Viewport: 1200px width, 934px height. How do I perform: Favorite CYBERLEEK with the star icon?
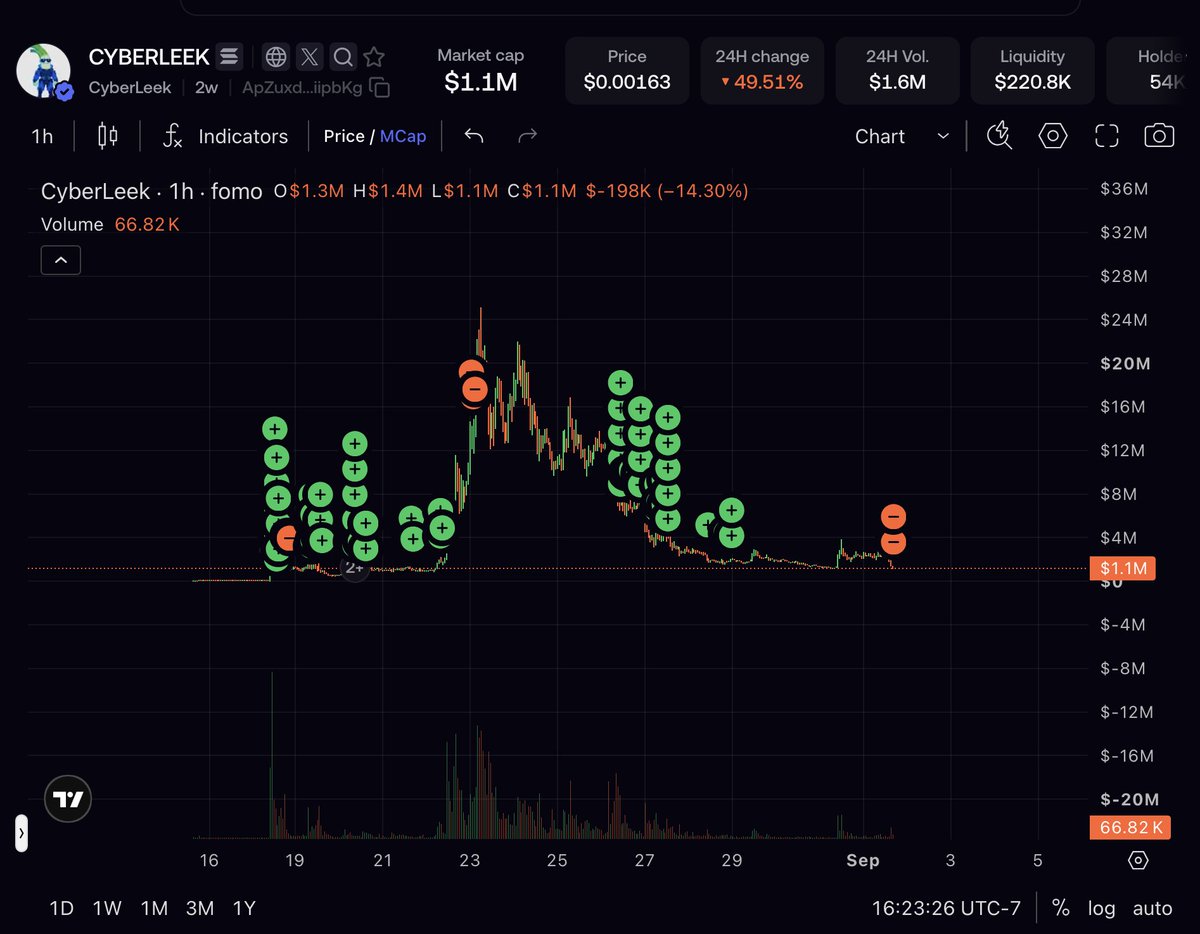coord(374,56)
